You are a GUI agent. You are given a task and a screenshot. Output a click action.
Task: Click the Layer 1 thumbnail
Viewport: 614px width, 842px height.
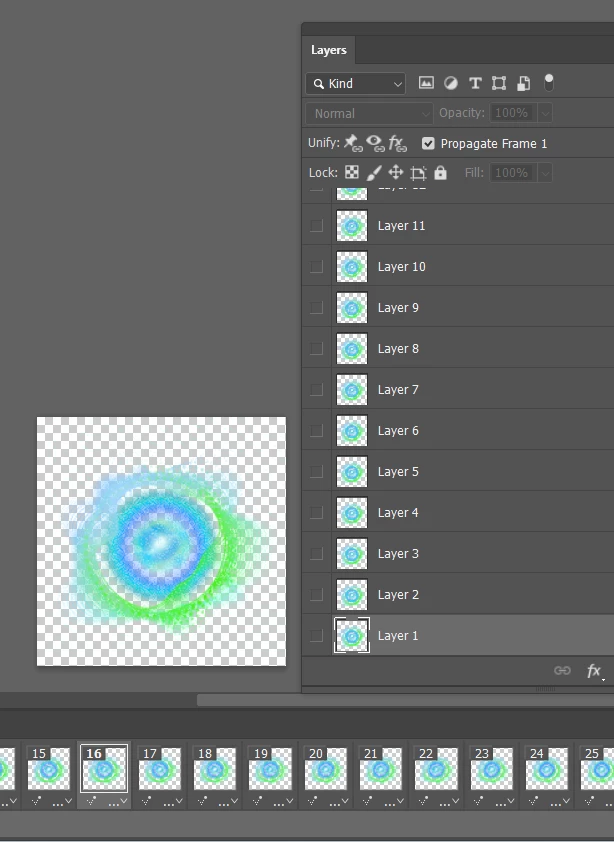pos(352,635)
